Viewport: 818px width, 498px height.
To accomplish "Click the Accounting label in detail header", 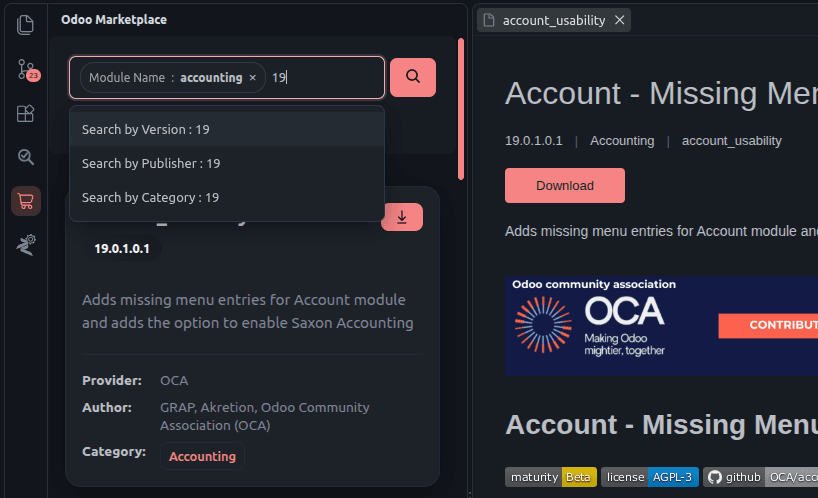I will tap(622, 141).
